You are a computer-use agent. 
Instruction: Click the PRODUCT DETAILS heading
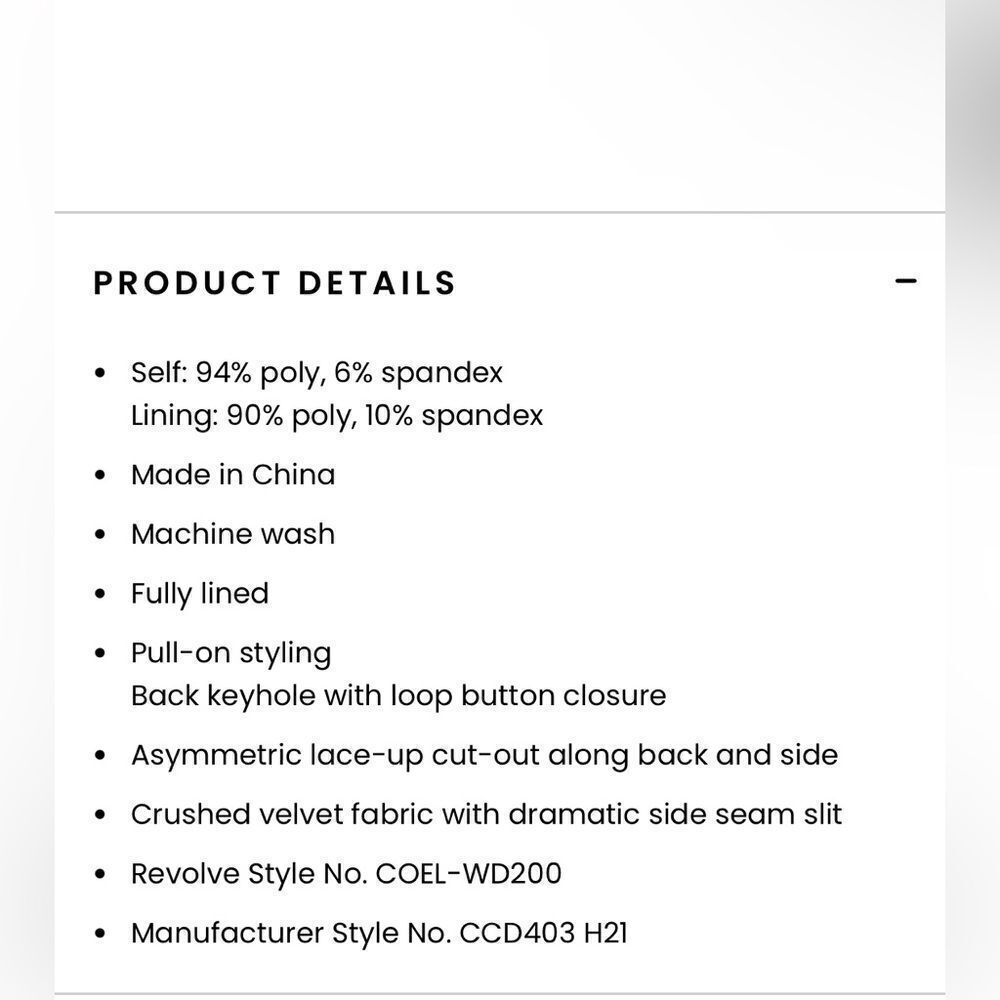[x=275, y=283]
